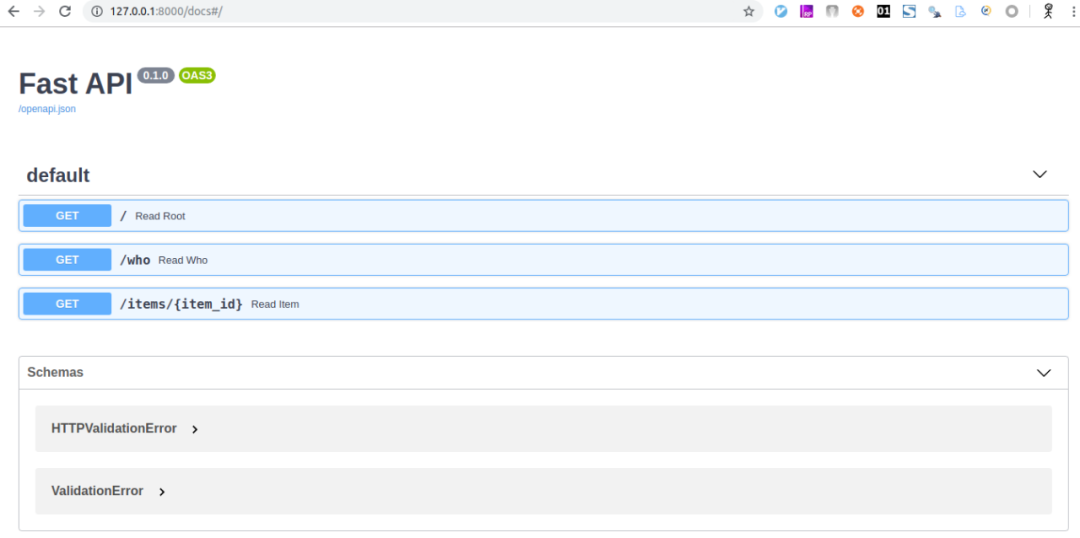Expand the ValidationError schema arrow

(x=162, y=492)
